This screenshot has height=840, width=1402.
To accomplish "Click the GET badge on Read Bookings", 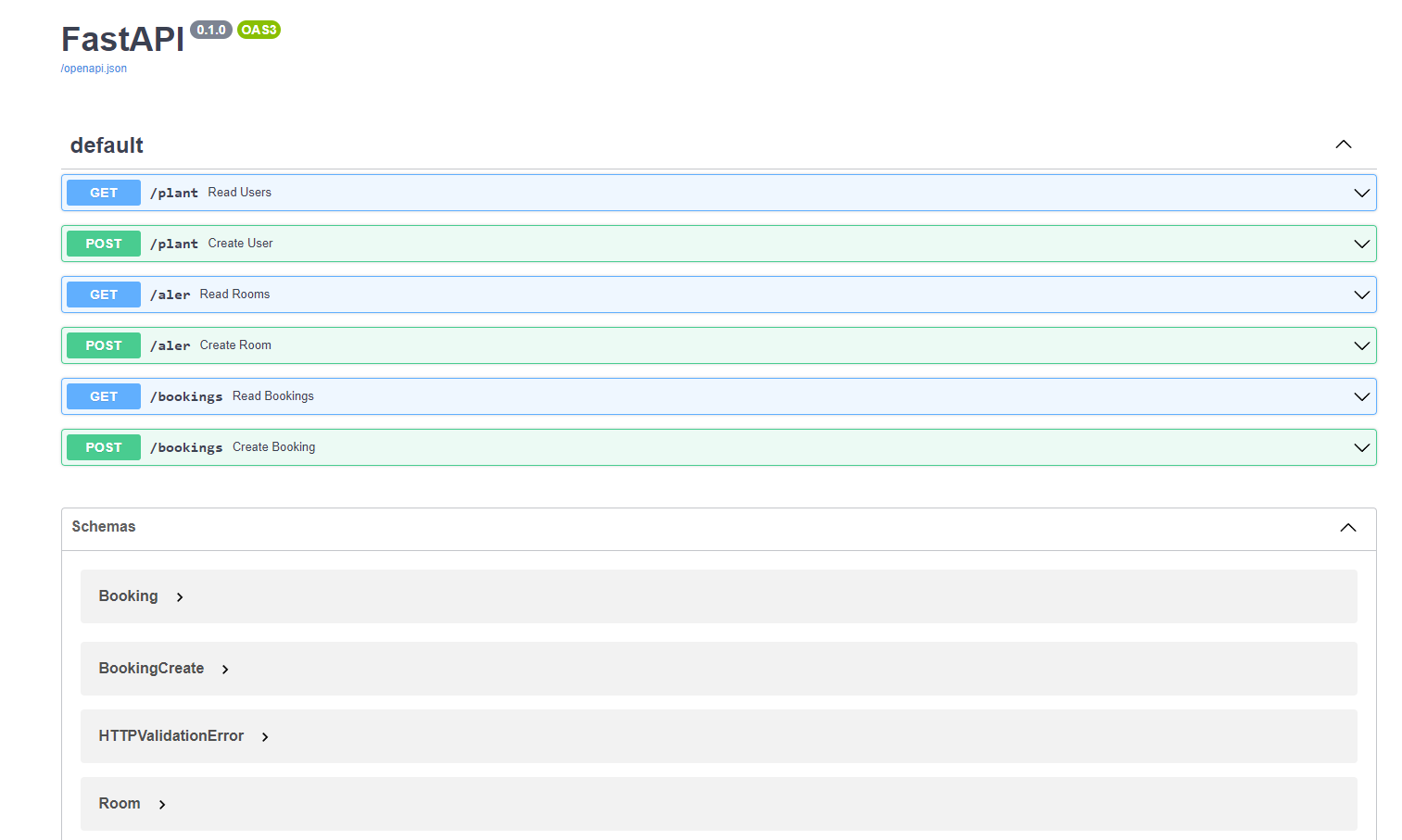I will 102,395.
